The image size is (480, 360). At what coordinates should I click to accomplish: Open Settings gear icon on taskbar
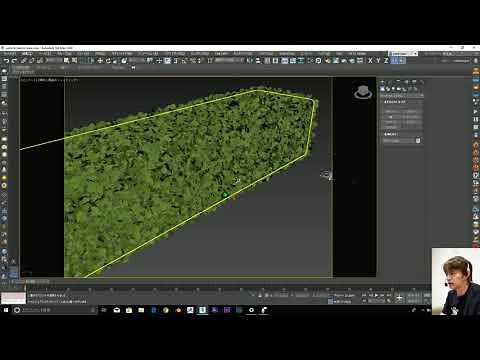[251, 310]
